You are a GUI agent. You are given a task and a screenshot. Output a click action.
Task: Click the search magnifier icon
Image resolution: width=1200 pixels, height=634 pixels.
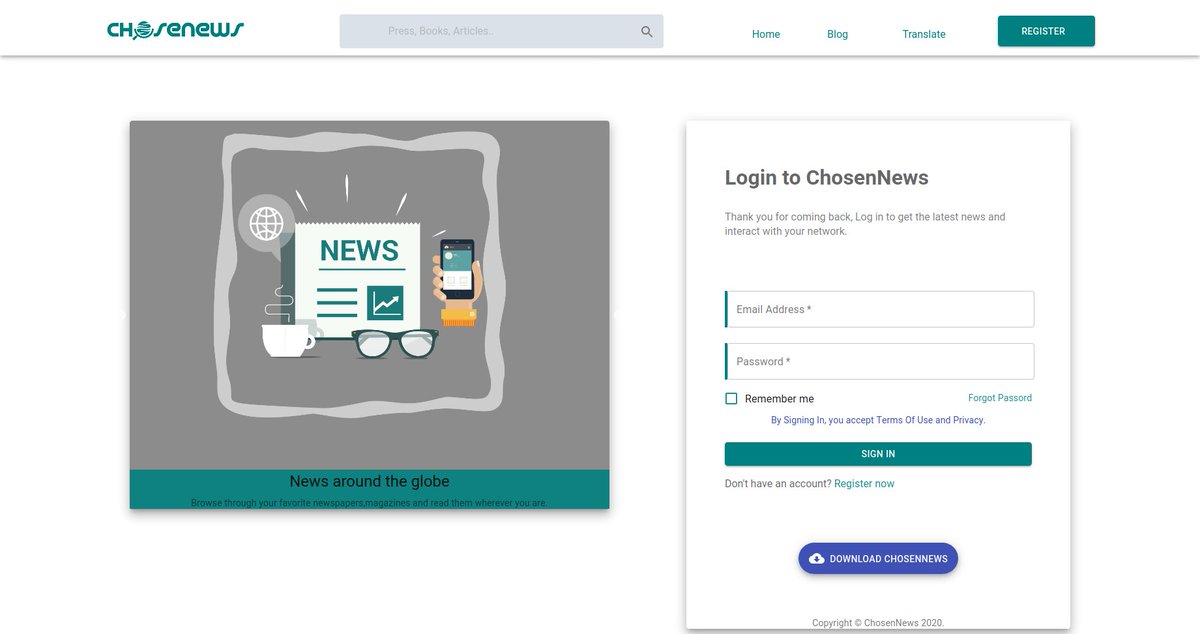tap(647, 32)
